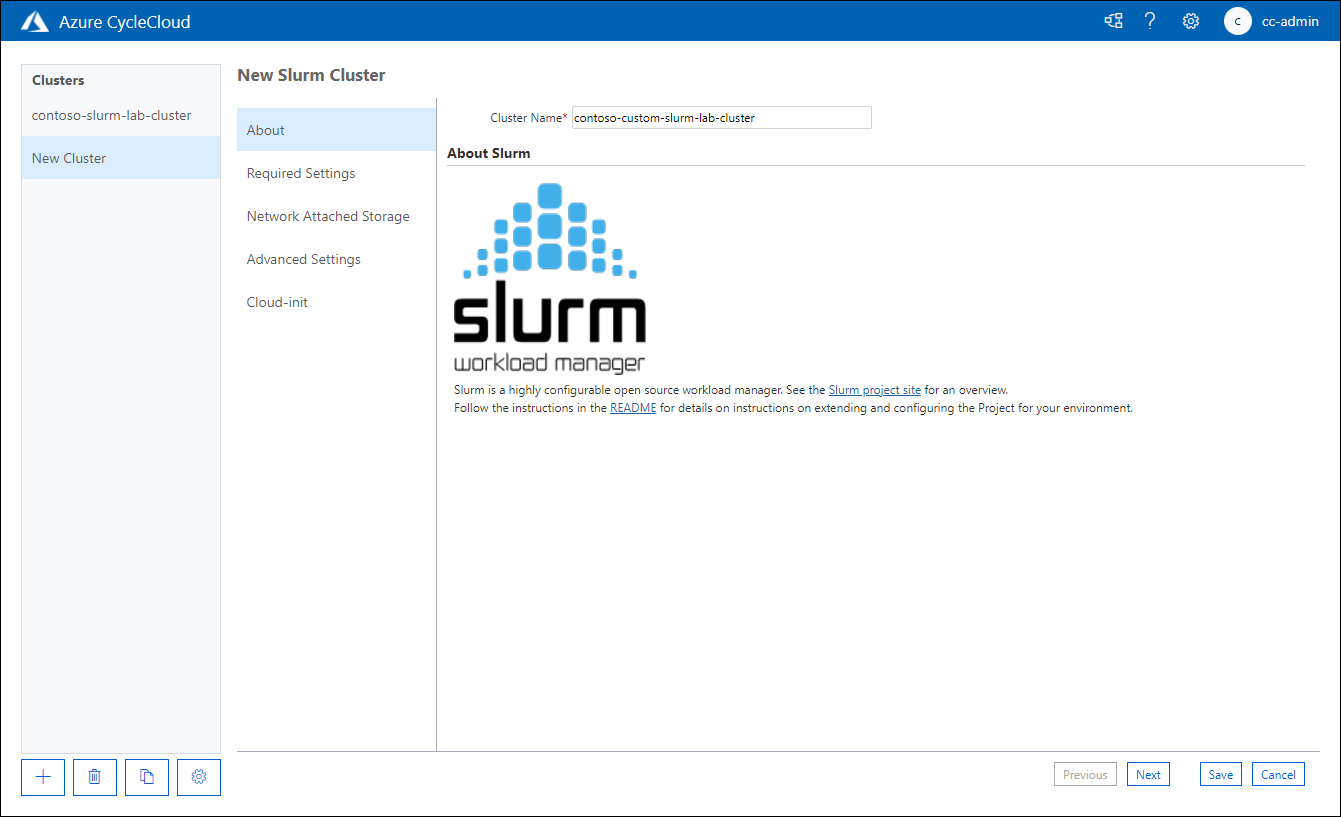This screenshot has width=1341, height=817.
Task: Select the Advanced Settings section
Action: click(x=303, y=259)
